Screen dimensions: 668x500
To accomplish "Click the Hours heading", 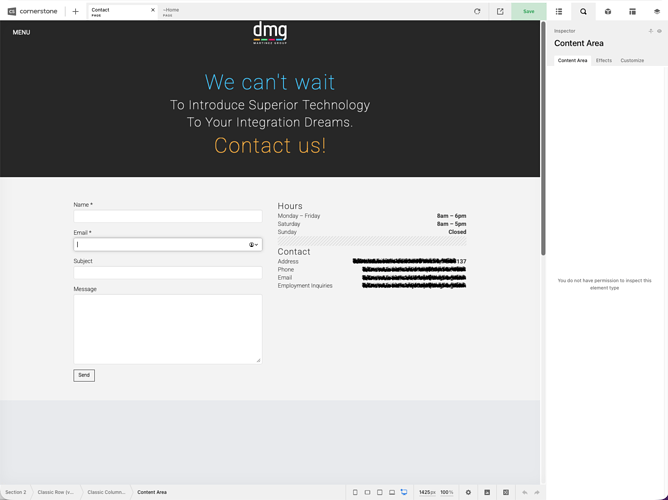I will click(x=290, y=206).
